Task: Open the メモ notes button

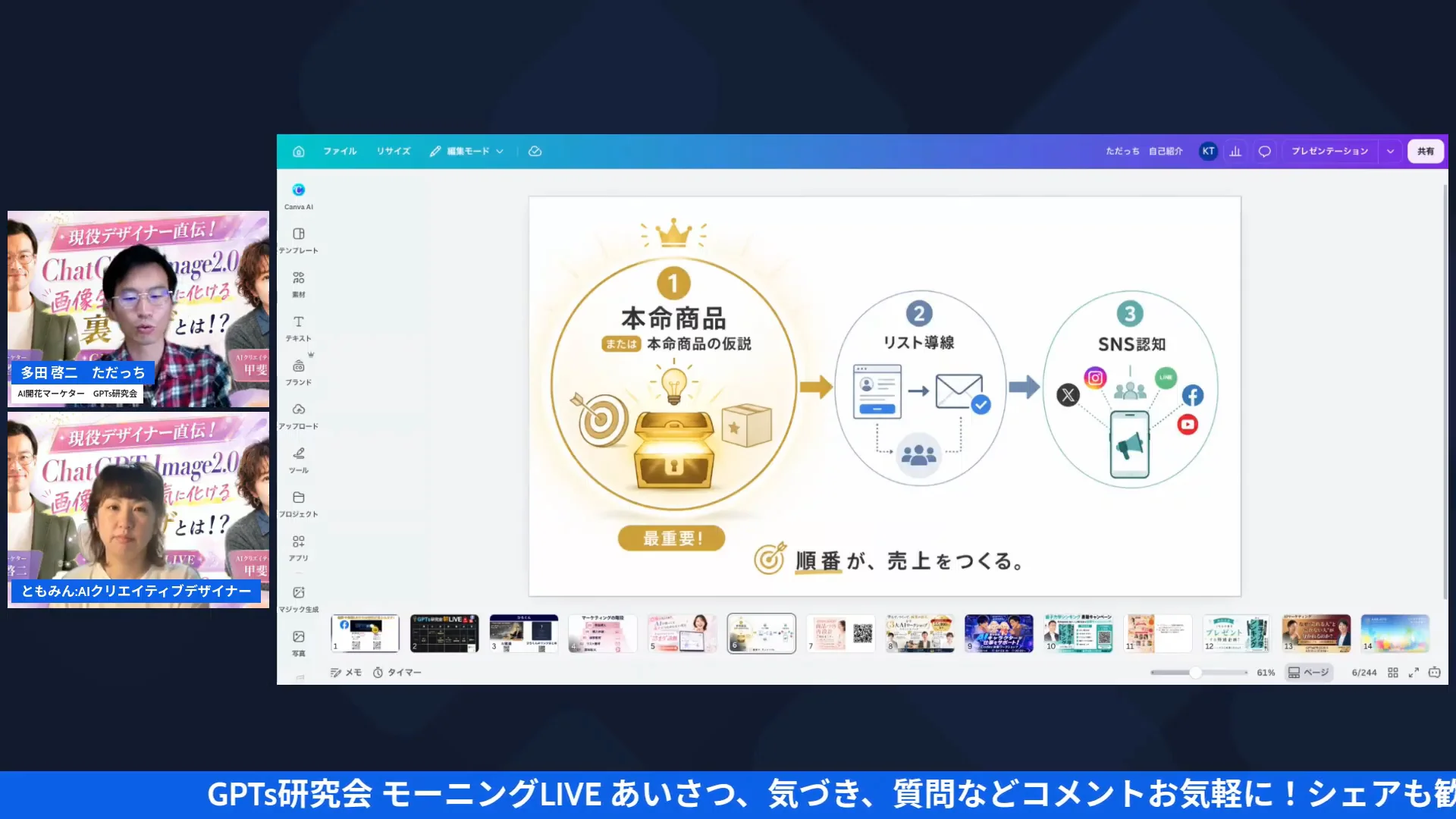Action: click(x=346, y=673)
